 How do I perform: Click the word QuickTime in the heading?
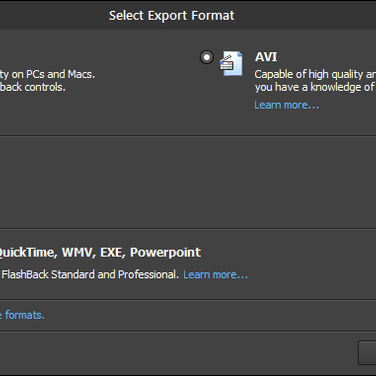point(27,252)
